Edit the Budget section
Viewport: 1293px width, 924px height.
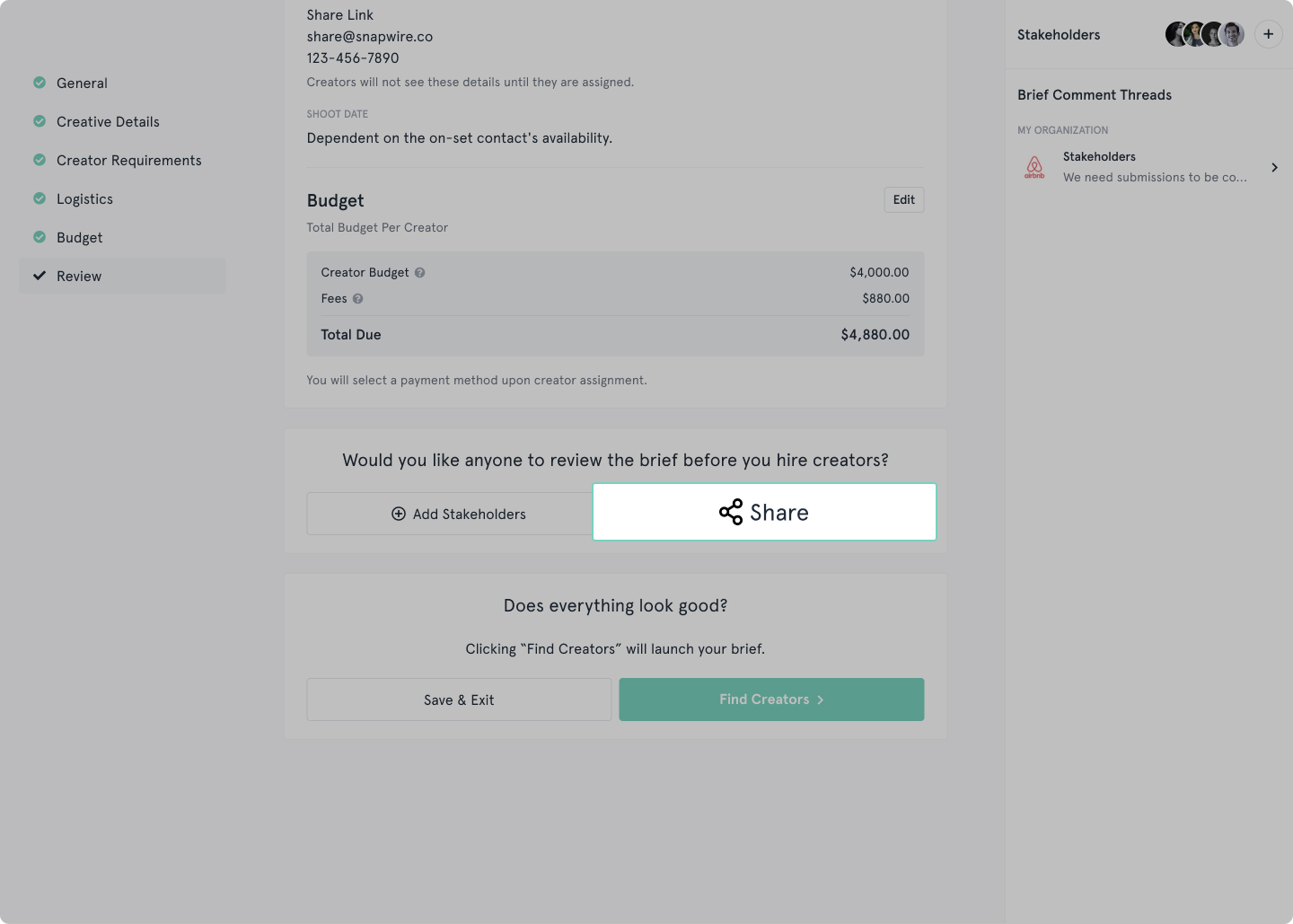coord(903,199)
